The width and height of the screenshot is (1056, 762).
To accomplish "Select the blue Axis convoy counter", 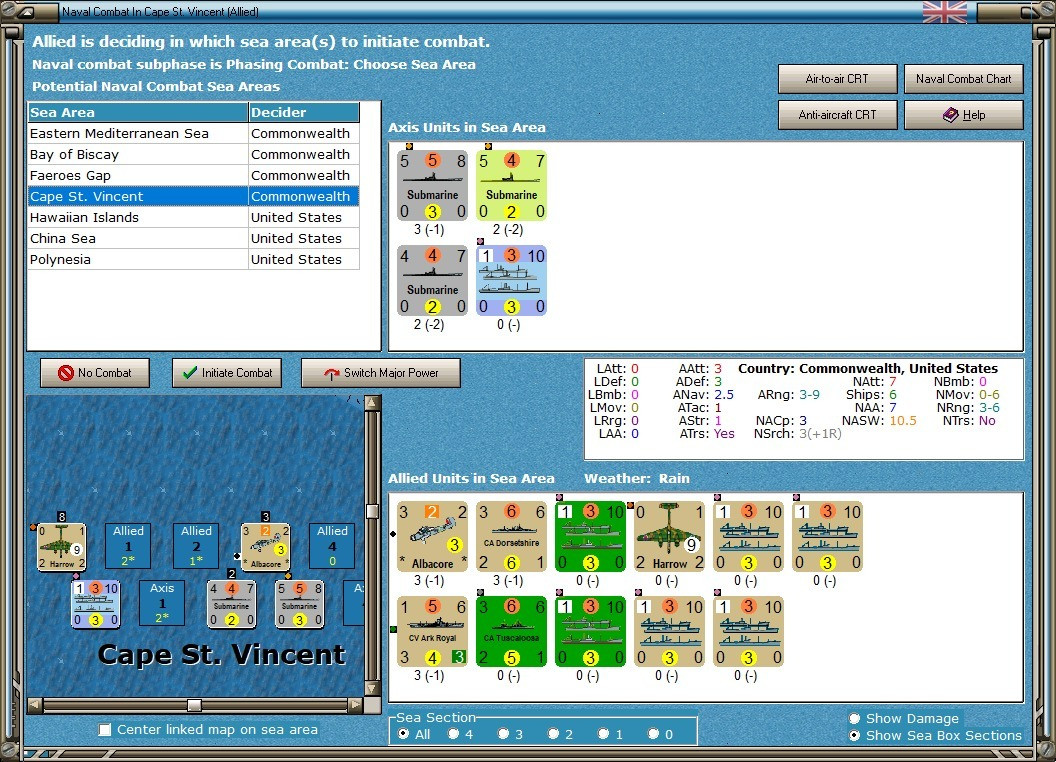I will 511,281.
